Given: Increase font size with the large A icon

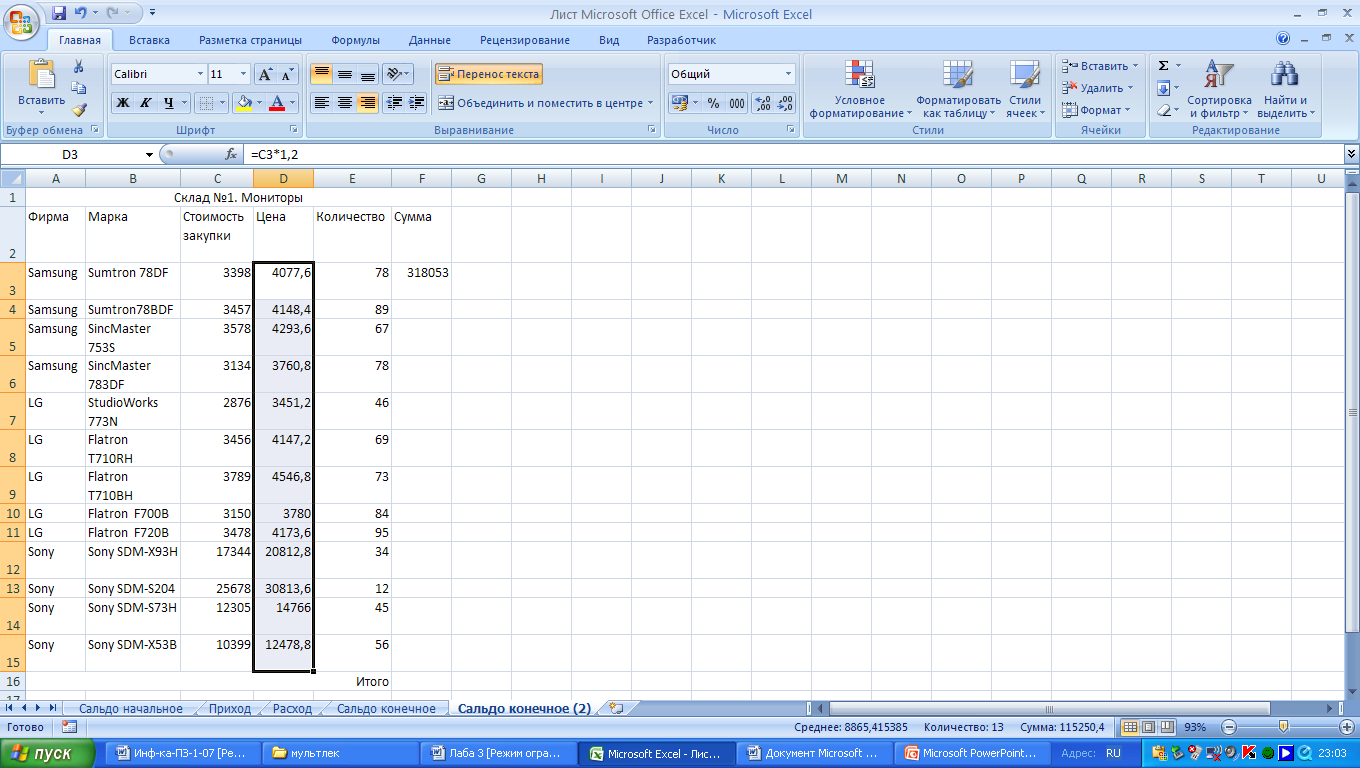Looking at the screenshot, I should (265, 74).
